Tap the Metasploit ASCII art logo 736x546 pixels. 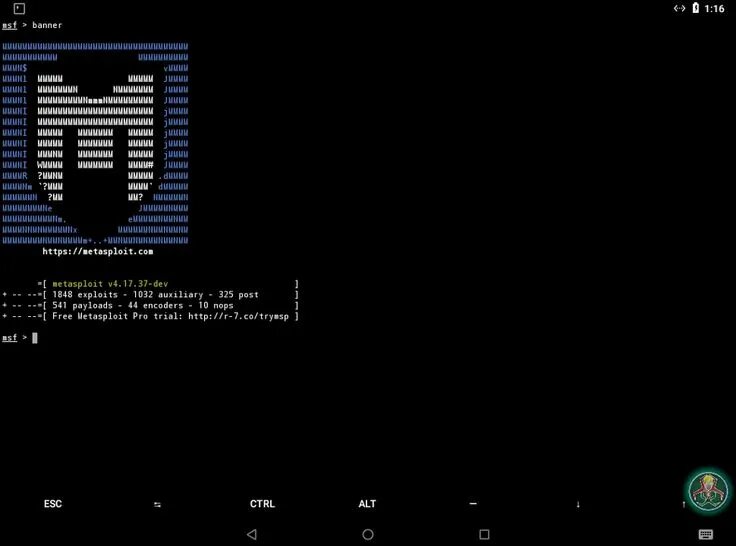95,143
